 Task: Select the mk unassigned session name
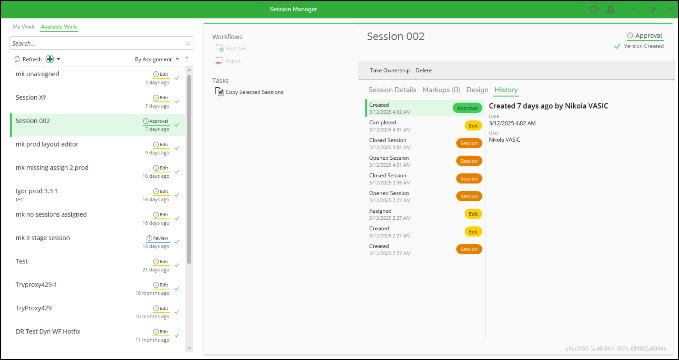coord(37,74)
